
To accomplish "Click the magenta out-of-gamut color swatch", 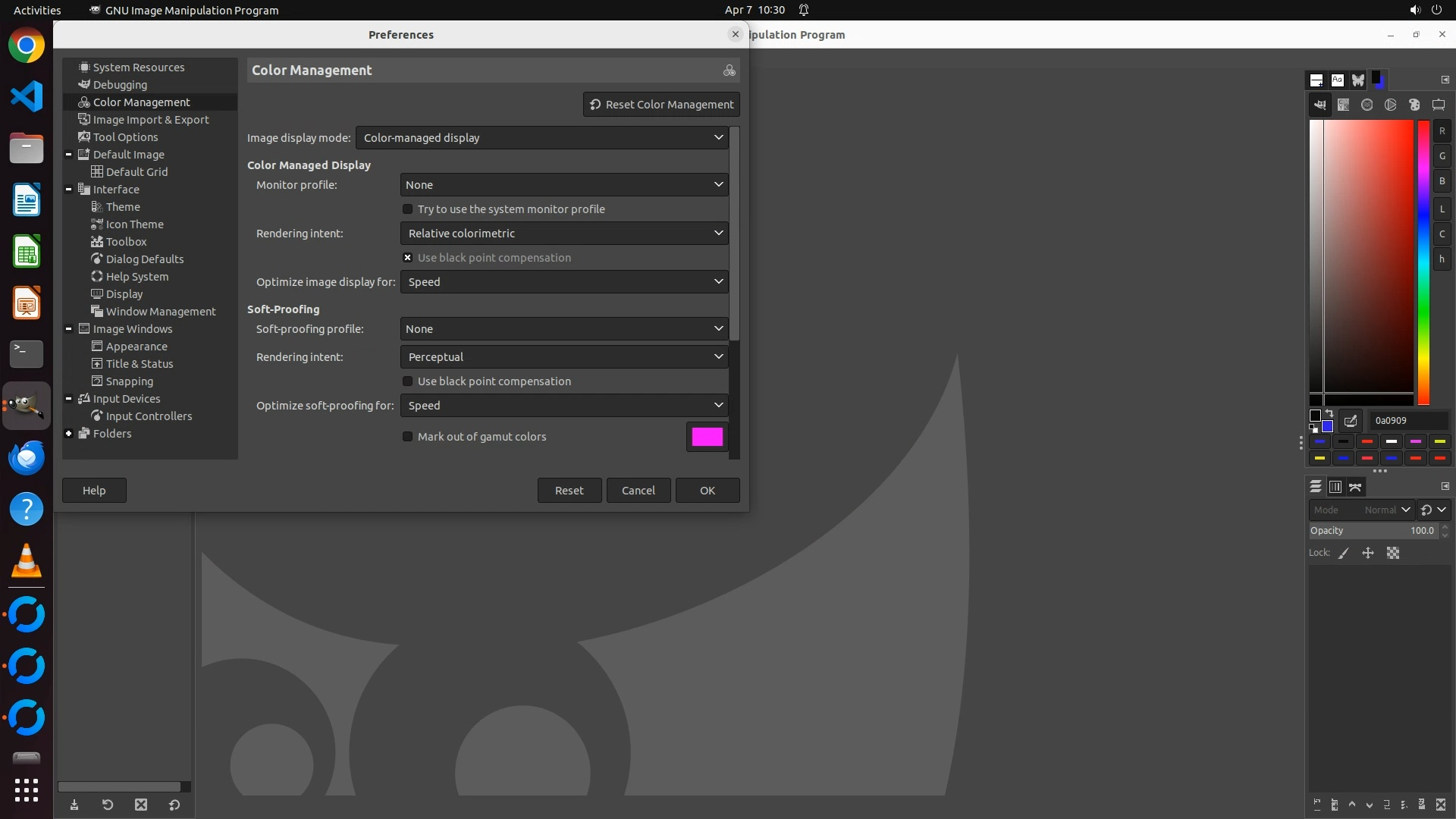I will [x=707, y=437].
